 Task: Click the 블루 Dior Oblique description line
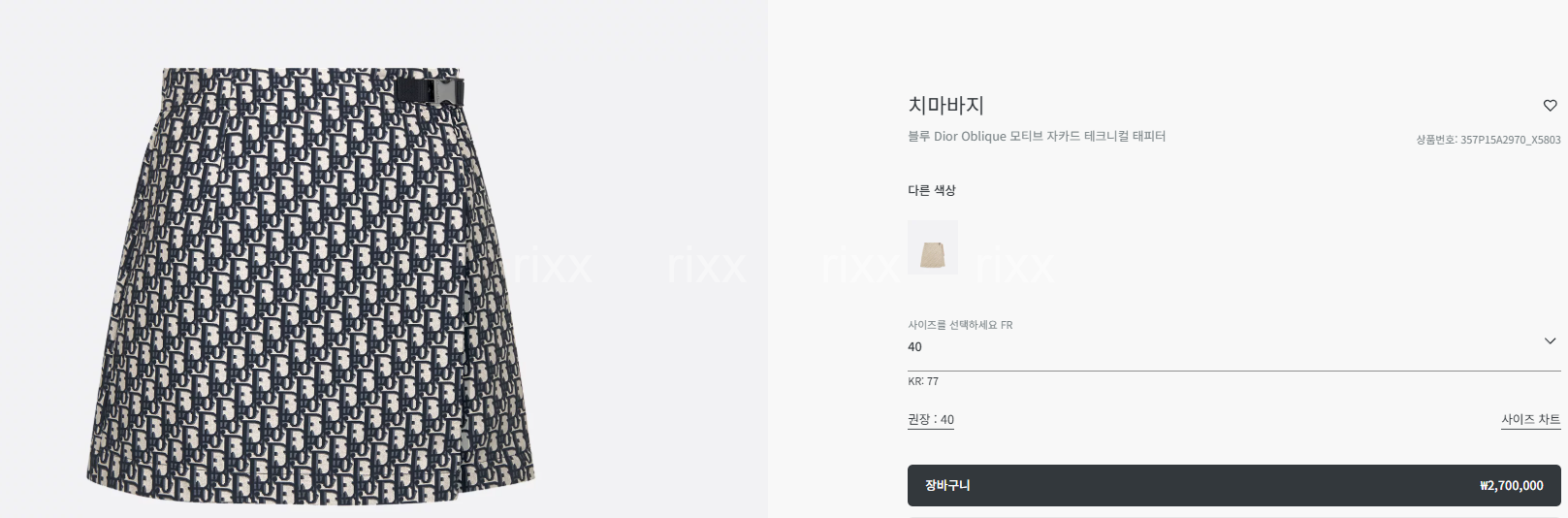tap(1037, 137)
